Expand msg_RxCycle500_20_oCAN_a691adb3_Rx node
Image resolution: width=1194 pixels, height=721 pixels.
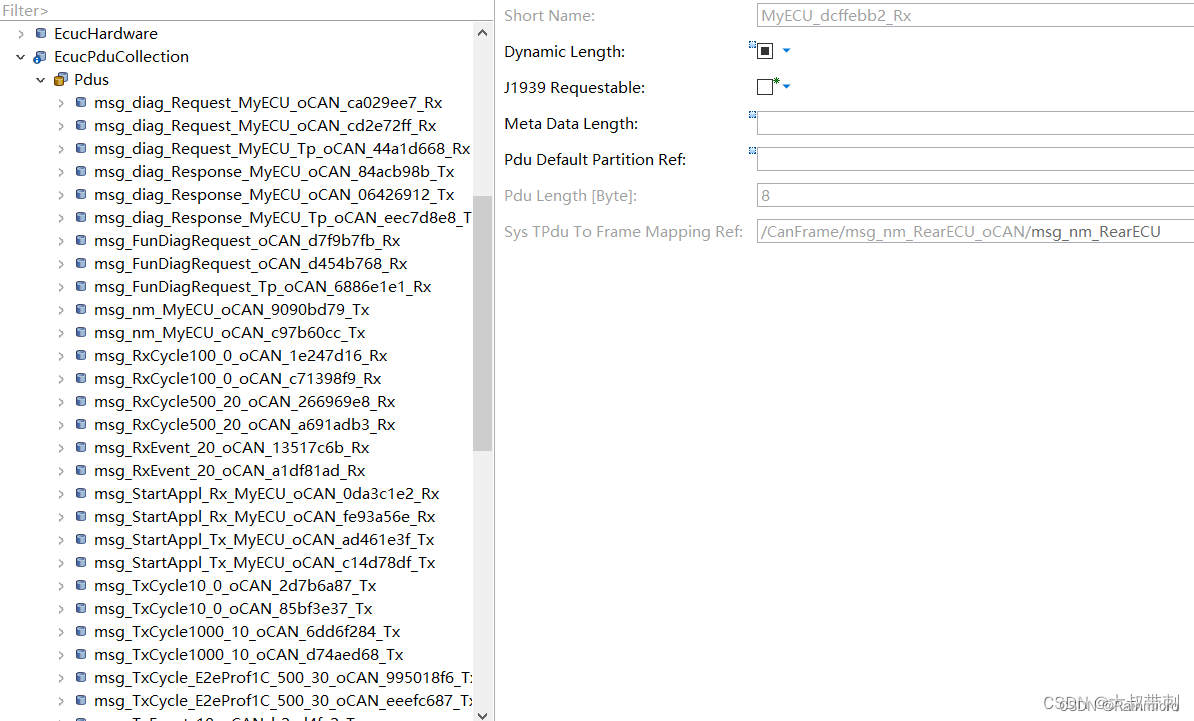[x=61, y=424]
